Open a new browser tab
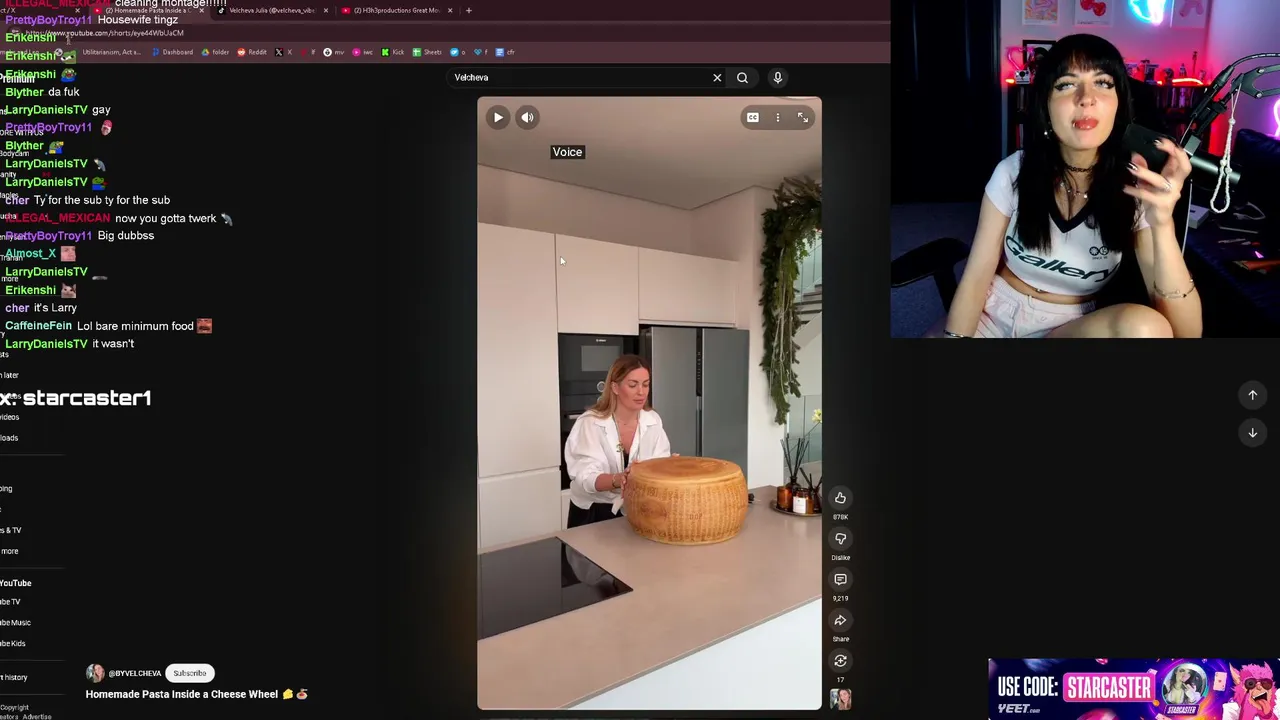 (x=468, y=10)
